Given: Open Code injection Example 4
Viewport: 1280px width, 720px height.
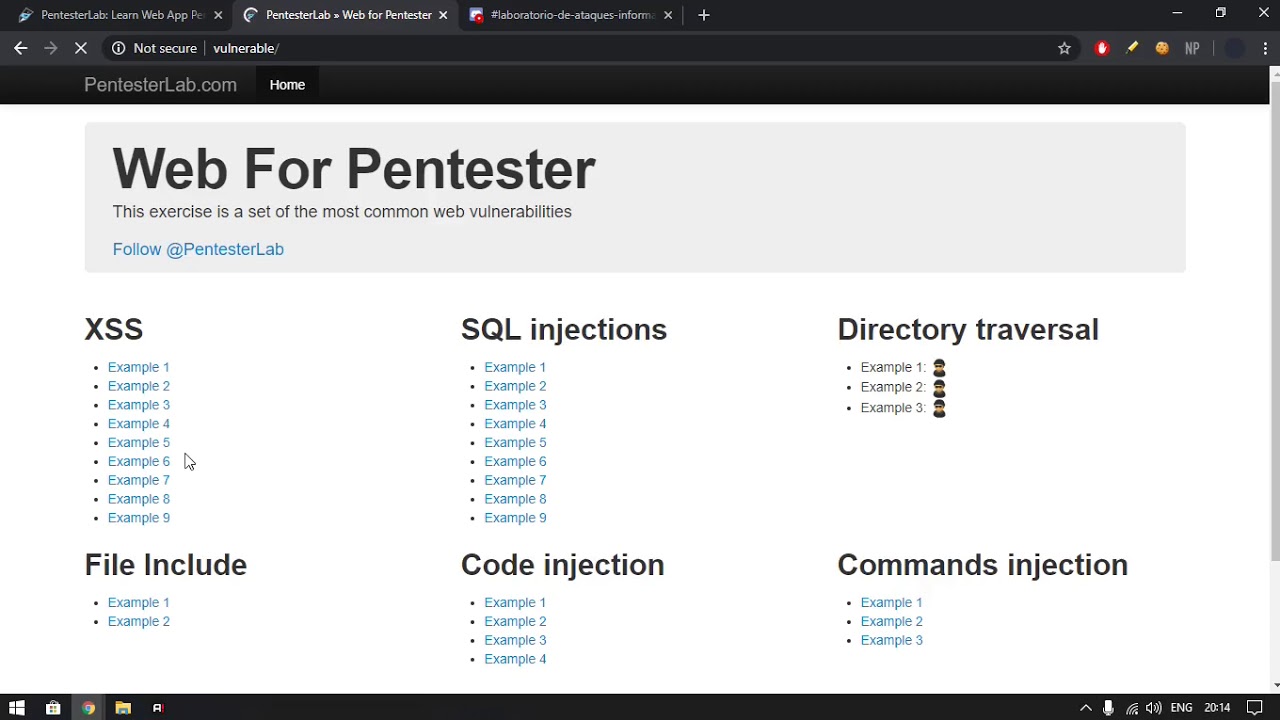Looking at the screenshot, I should click(515, 659).
